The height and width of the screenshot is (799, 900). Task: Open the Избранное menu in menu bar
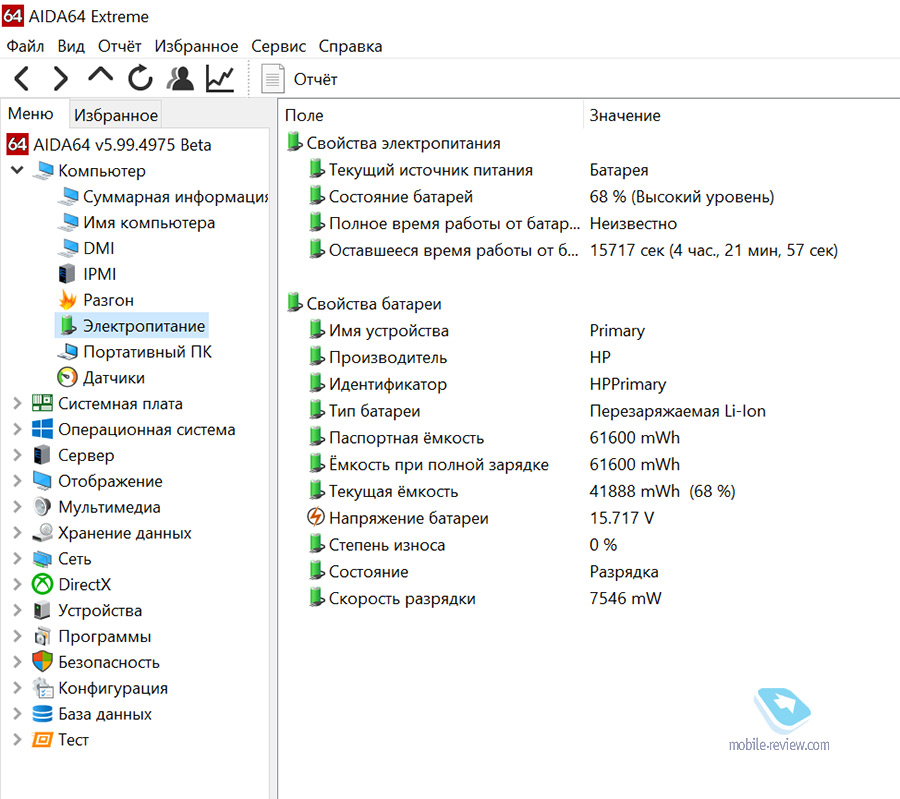[x=196, y=46]
